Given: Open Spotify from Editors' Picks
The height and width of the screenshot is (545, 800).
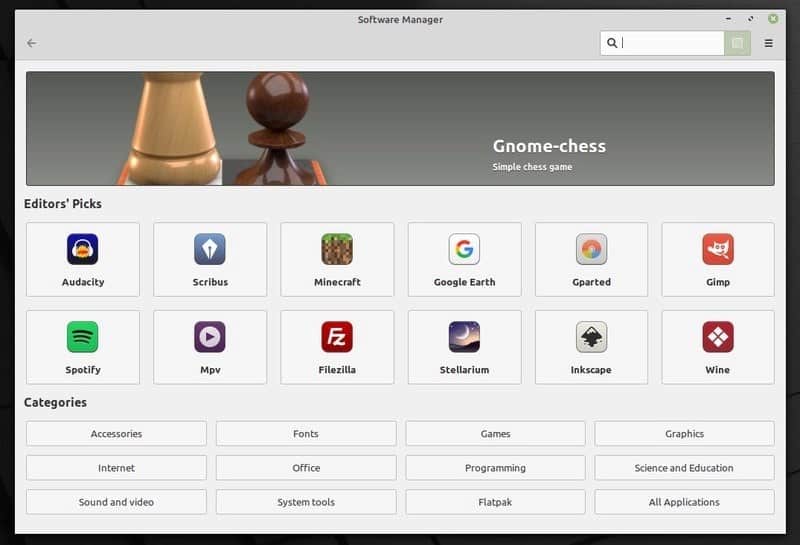Looking at the screenshot, I should (83, 338).
